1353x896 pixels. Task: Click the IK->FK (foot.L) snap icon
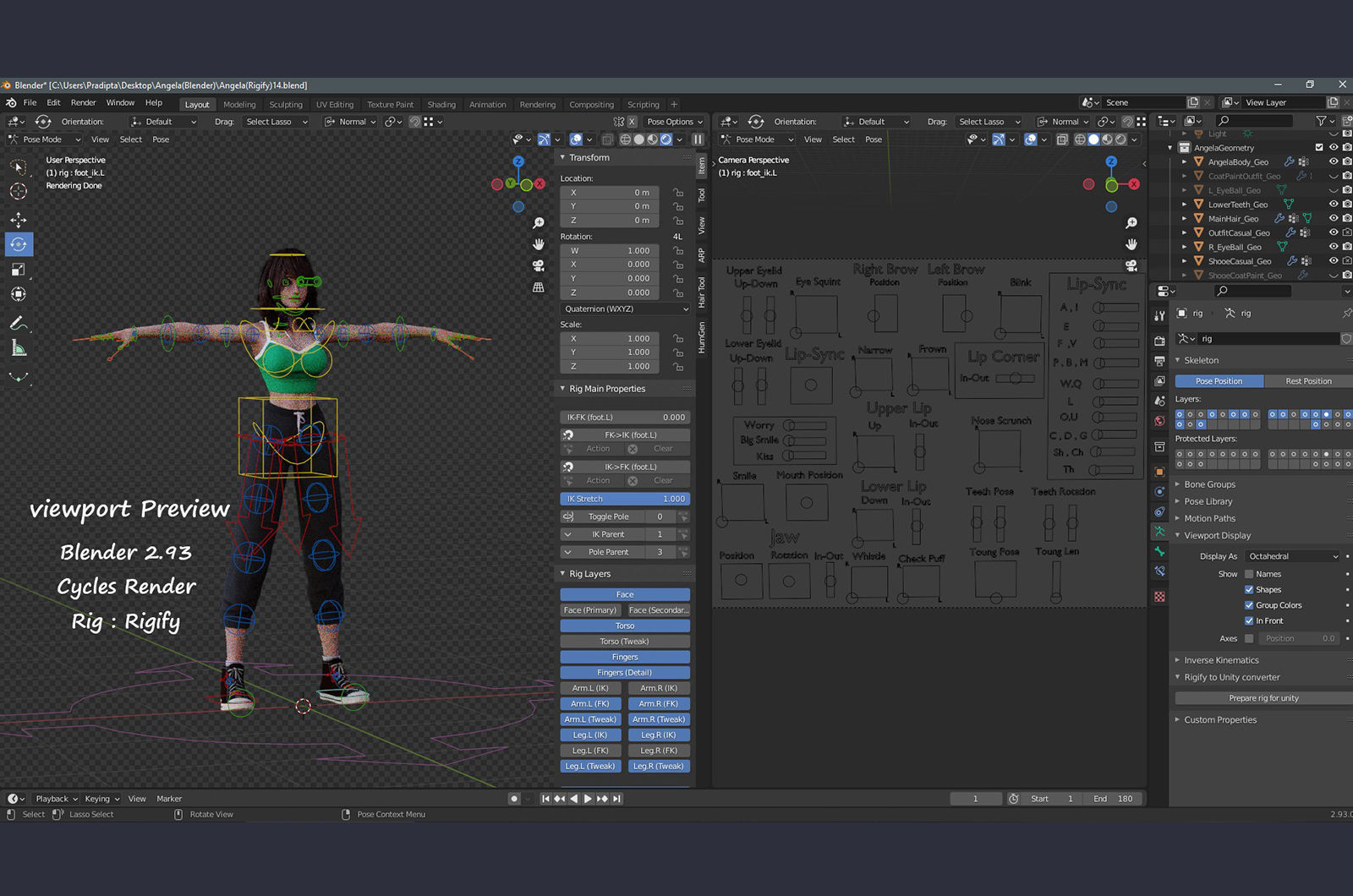(x=568, y=467)
